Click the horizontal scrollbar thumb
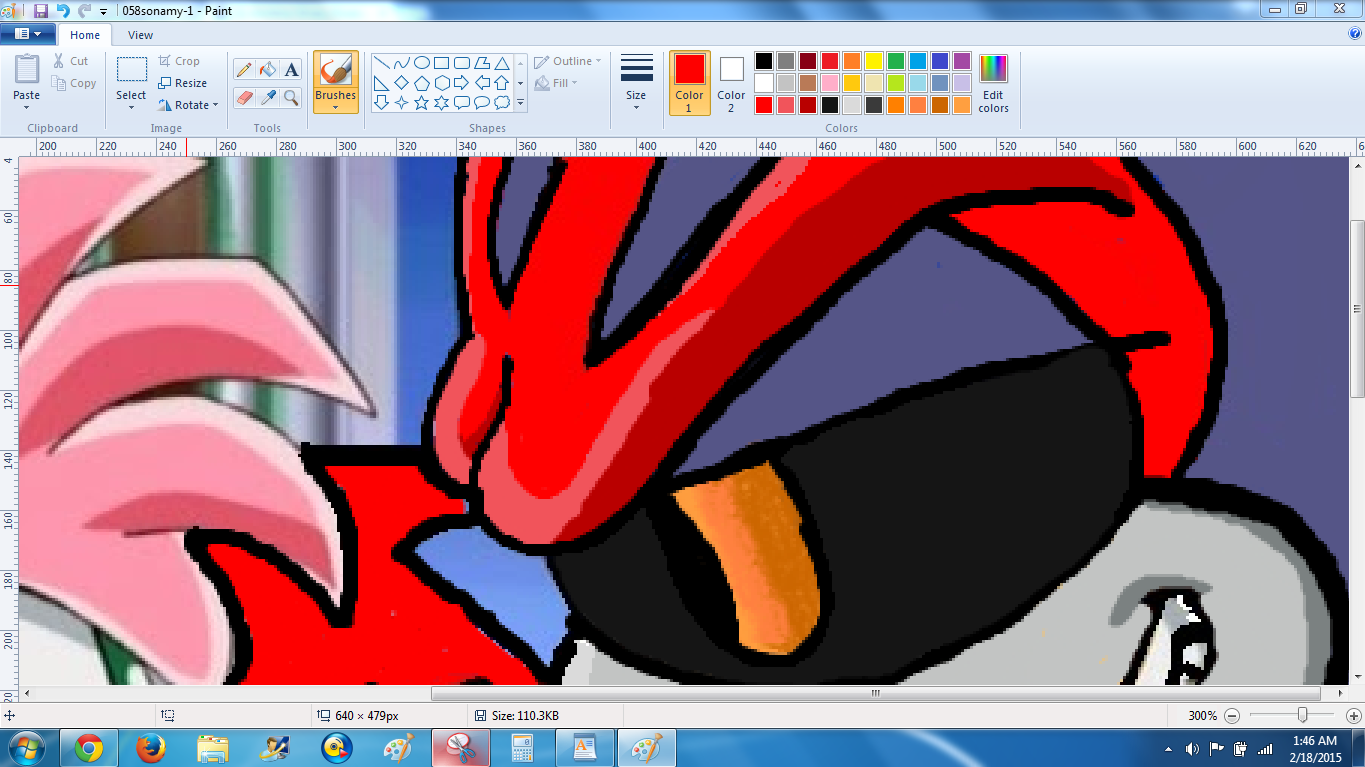The image size is (1365, 767). [x=876, y=693]
